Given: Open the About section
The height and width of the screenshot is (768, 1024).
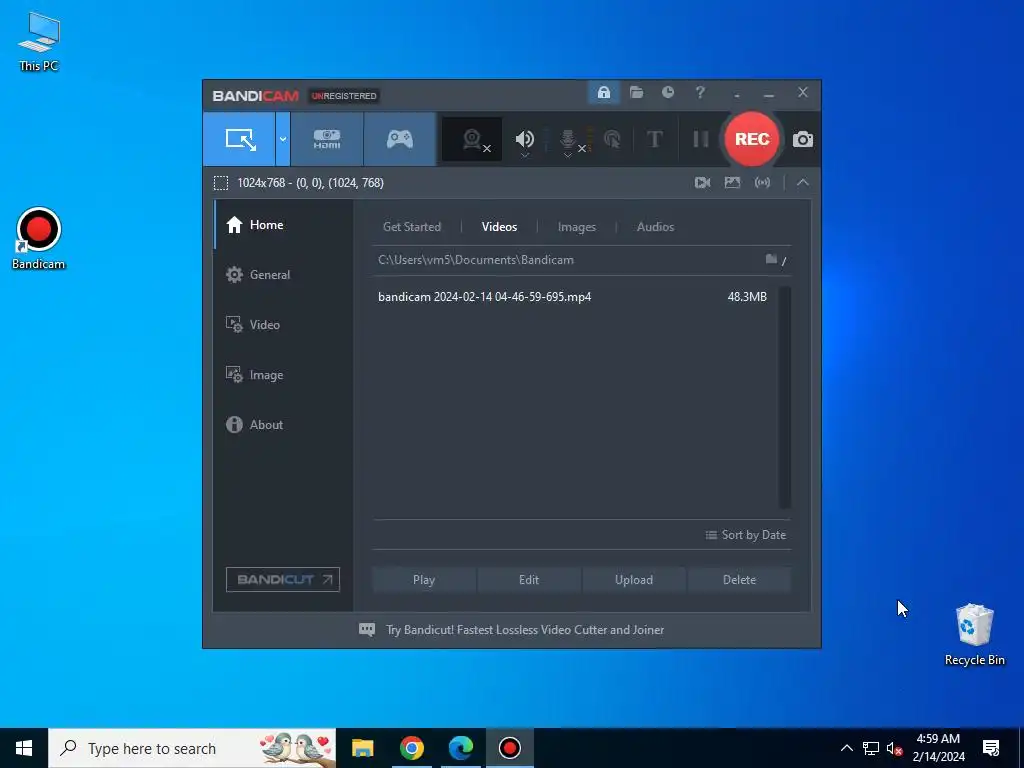Looking at the screenshot, I should pyautogui.click(x=283, y=424).
